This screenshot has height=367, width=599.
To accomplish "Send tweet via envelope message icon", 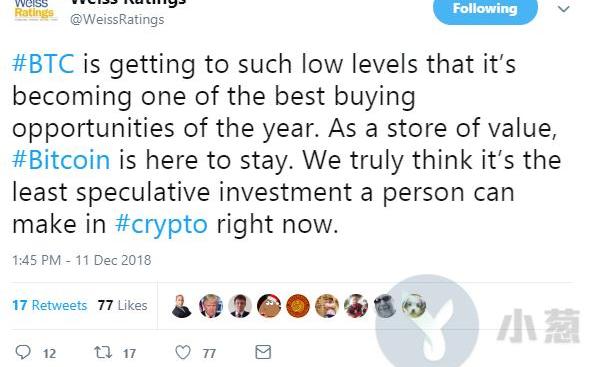I will click(263, 352).
